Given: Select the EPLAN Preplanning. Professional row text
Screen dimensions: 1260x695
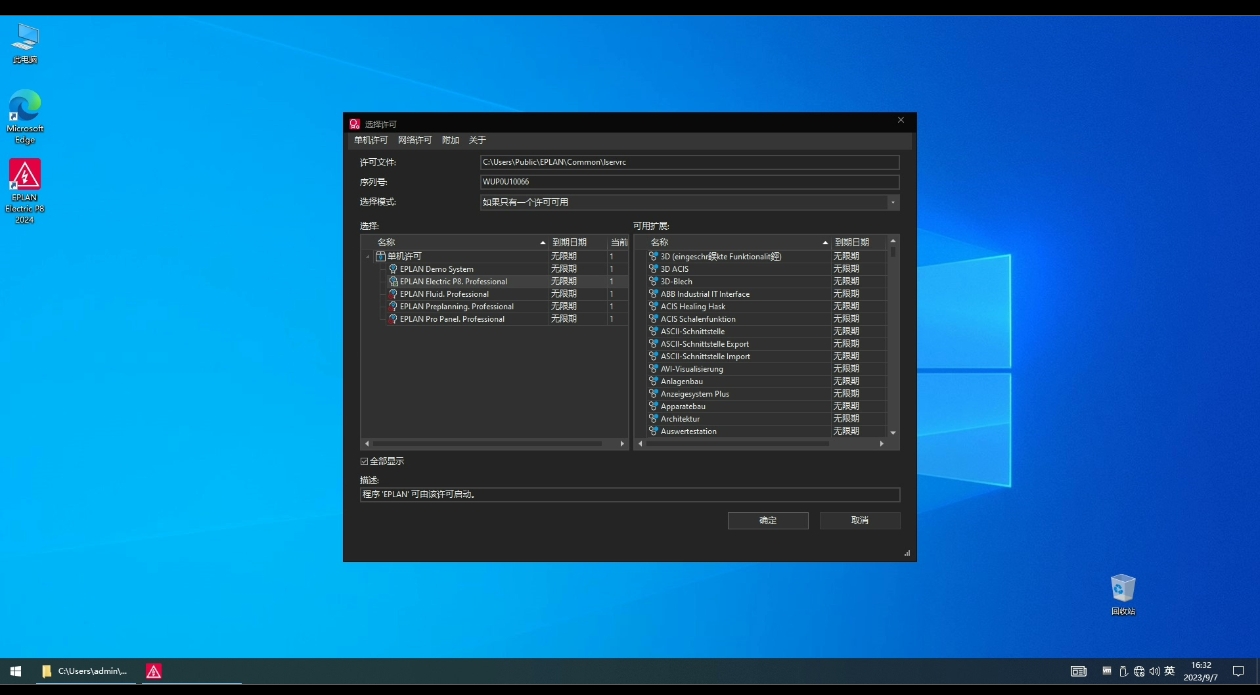Looking at the screenshot, I should [x=457, y=306].
